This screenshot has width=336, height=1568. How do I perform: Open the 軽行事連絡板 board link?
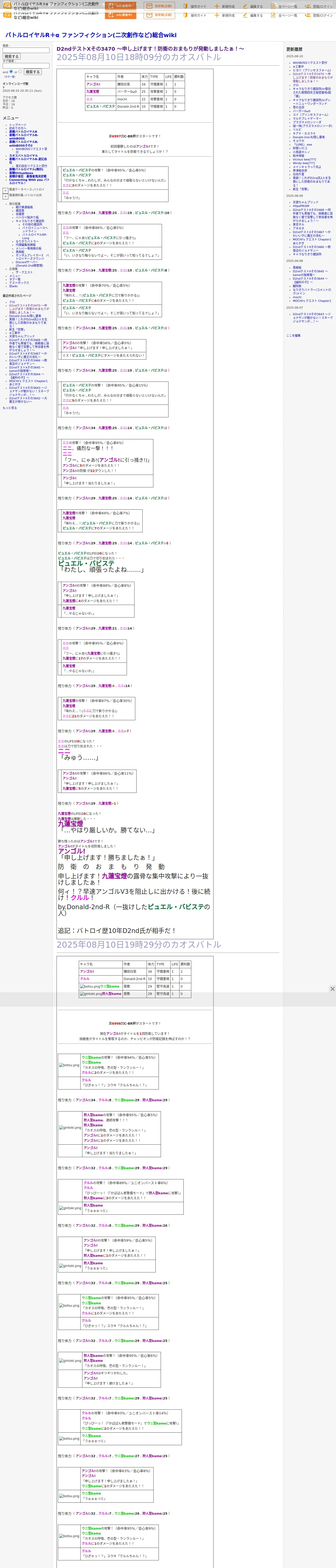click(24, 207)
